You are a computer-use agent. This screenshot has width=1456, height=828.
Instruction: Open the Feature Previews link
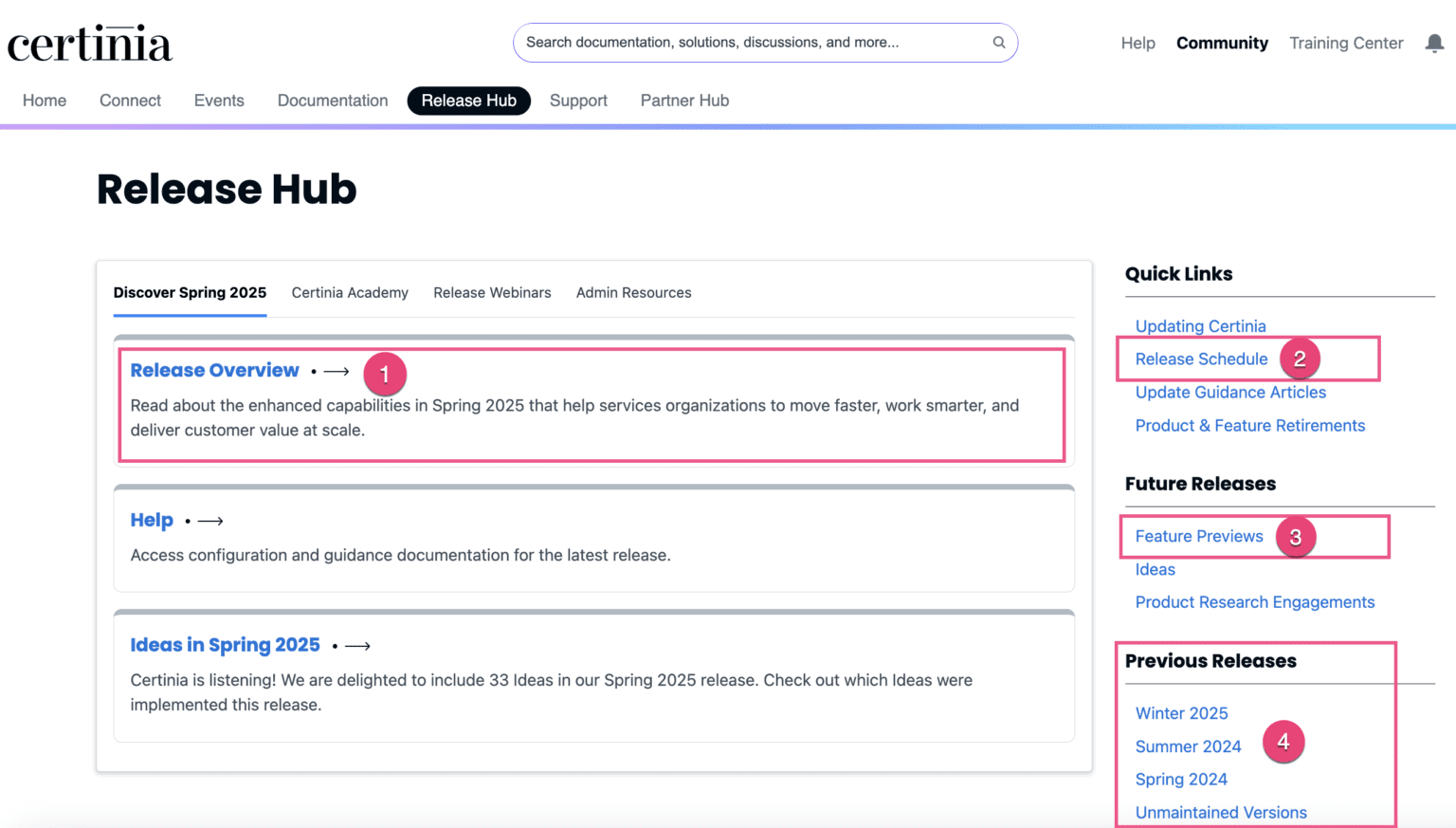[x=1199, y=537]
